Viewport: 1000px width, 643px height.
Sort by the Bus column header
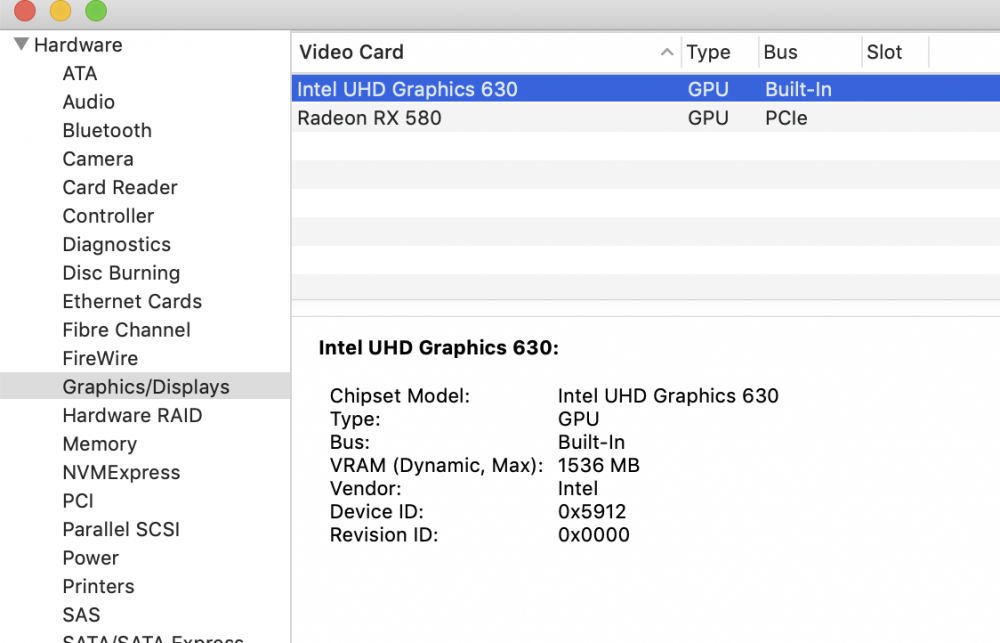coord(781,52)
